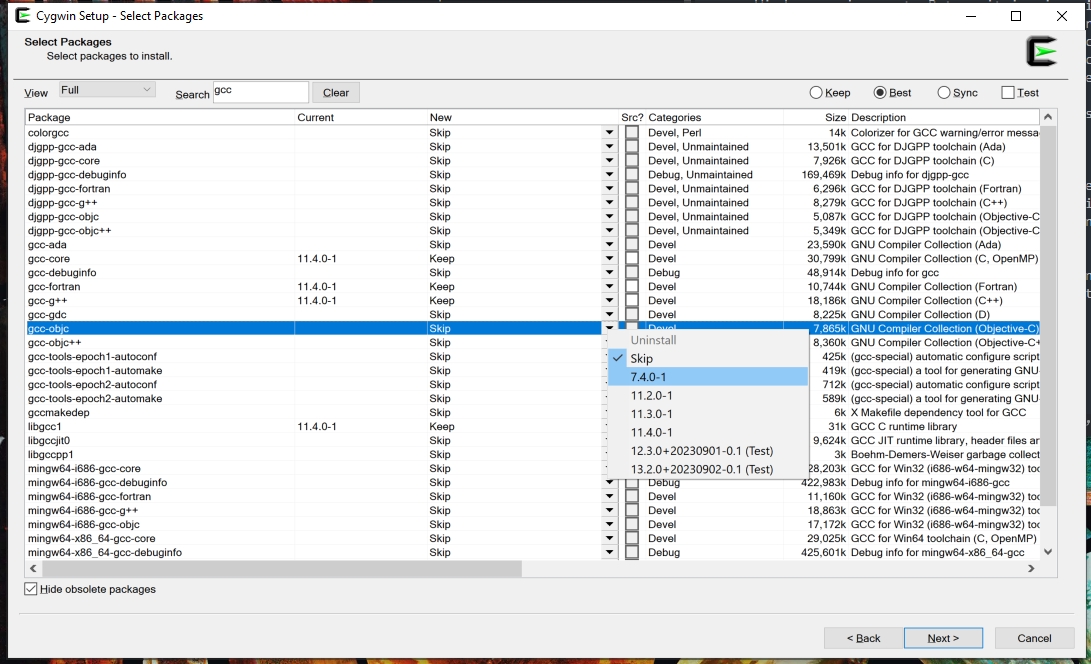Click the Current column header

coord(360,117)
